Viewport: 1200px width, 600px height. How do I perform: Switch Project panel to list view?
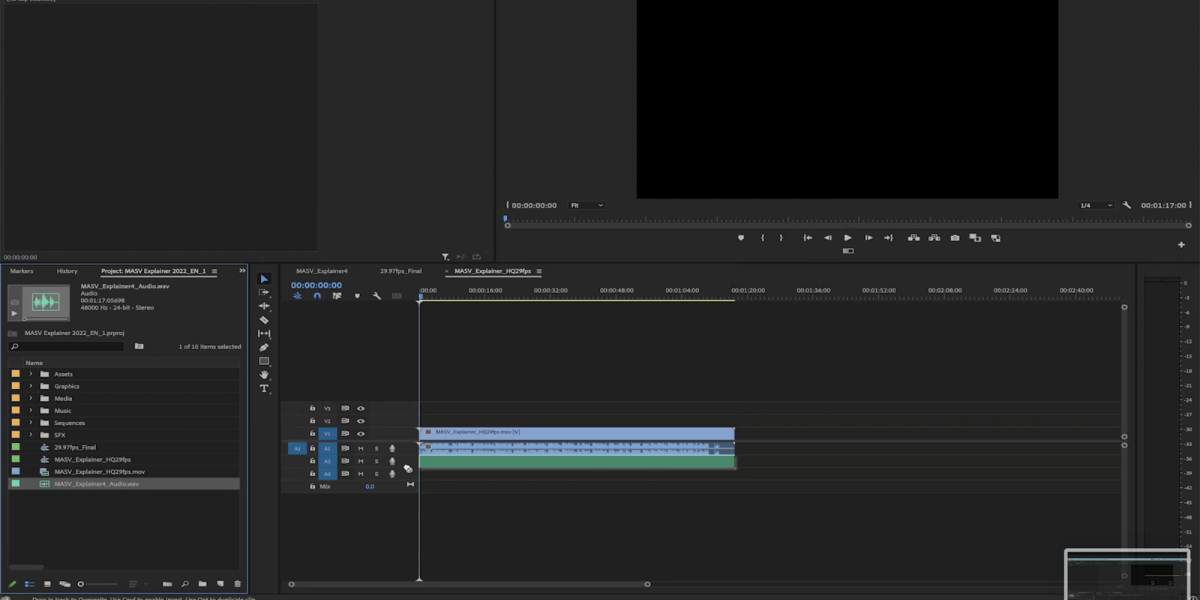pyautogui.click(x=30, y=584)
